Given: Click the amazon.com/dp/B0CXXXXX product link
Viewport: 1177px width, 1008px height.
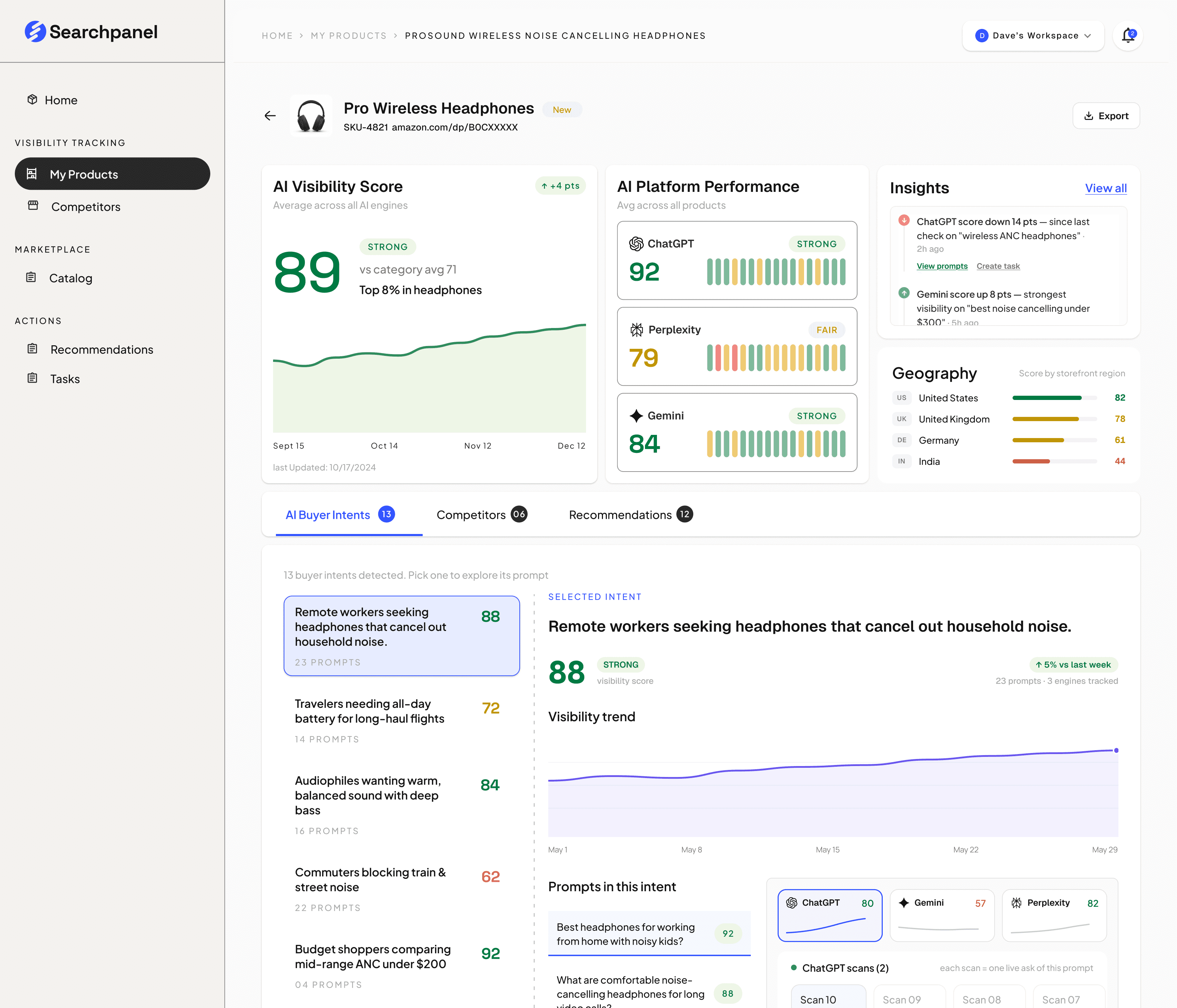Looking at the screenshot, I should coord(454,127).
